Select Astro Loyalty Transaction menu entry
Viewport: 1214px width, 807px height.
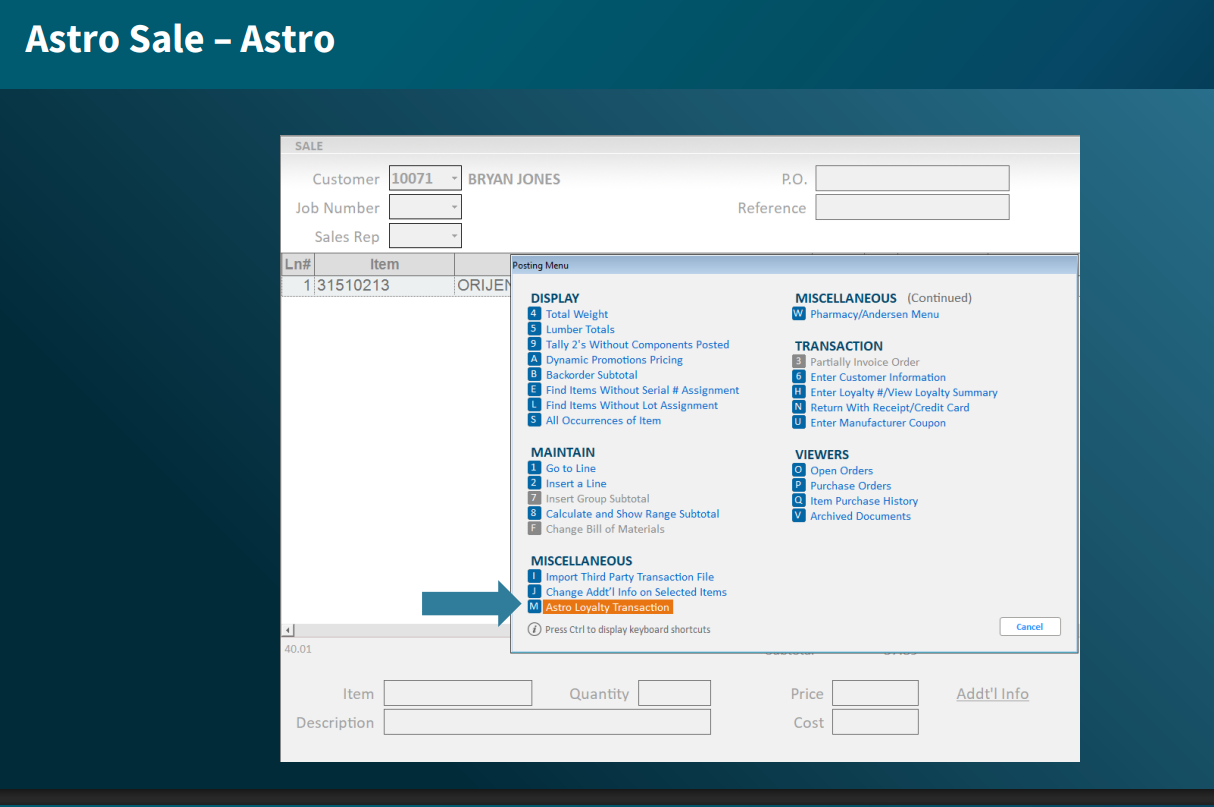coord(608,607)
